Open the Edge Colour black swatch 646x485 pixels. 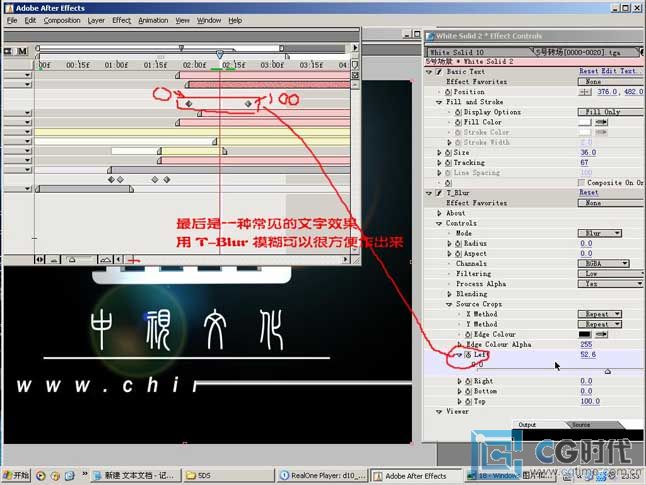pyautogui.click(x=585, y=334)
